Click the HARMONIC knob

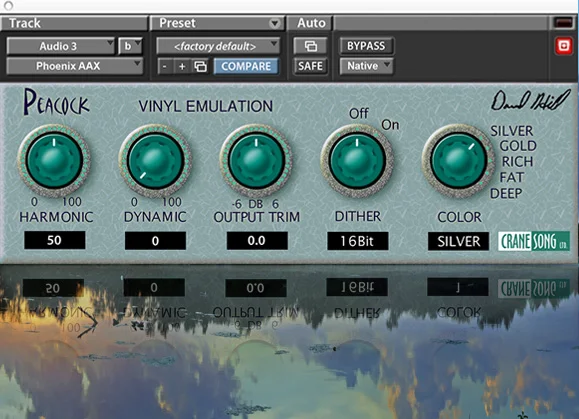pos(54,160)
